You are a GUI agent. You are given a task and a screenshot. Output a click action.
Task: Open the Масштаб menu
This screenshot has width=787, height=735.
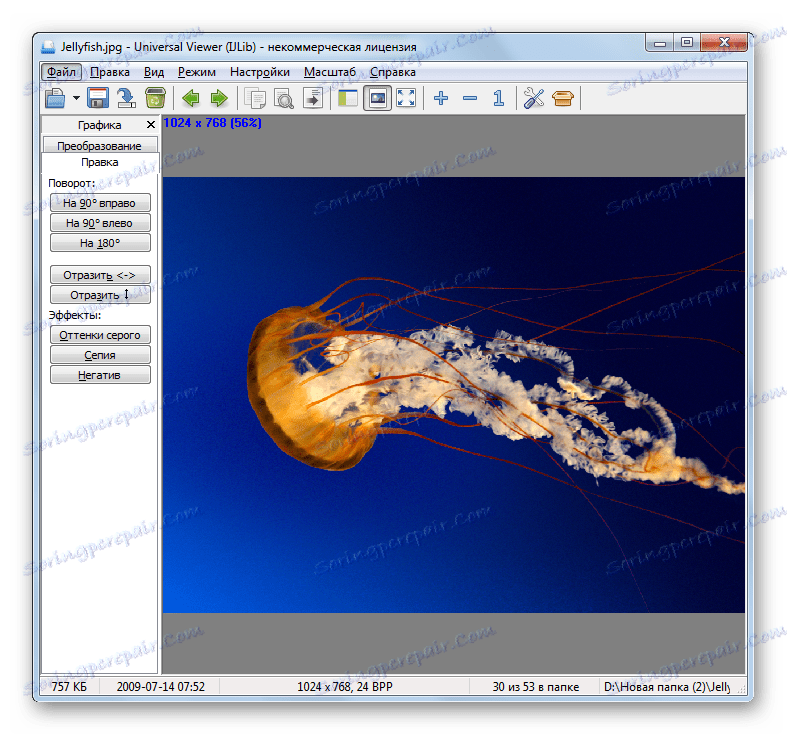click(330, 72)
